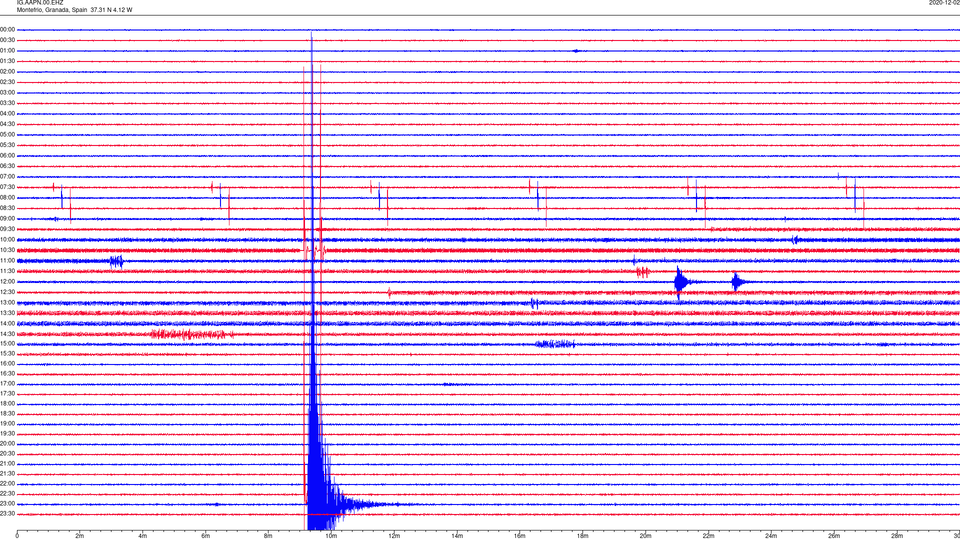This screenshot has width=960, height=540.
Task: Click the 18m tick label on x-axis
Action: [583, 536]
